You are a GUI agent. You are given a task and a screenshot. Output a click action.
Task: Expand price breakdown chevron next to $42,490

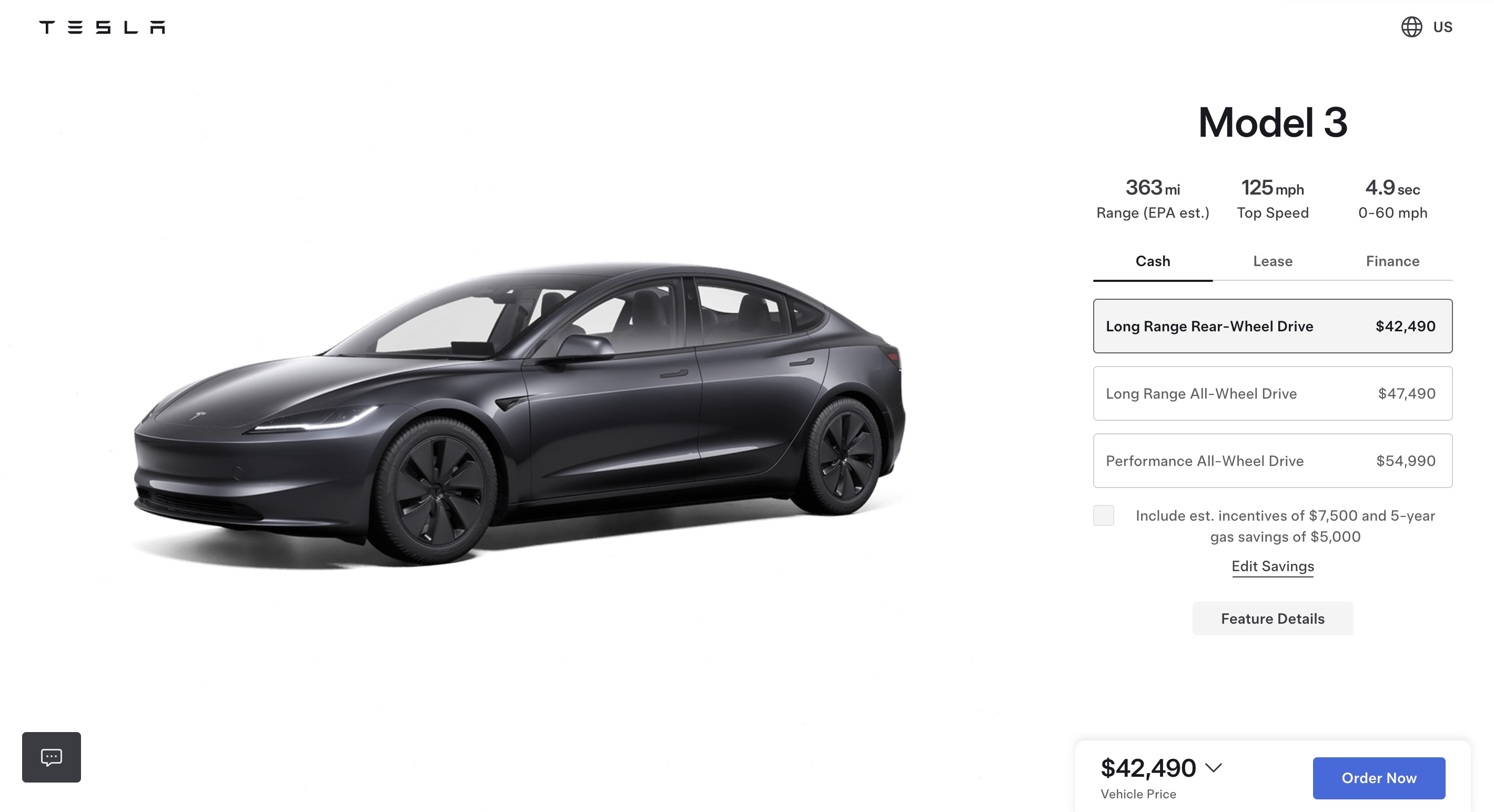pyautogui.click(x=1213, y=768)
